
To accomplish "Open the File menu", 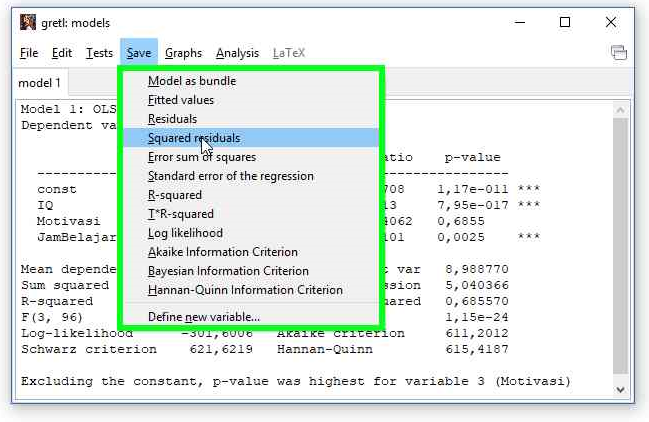I will (29, 53).
